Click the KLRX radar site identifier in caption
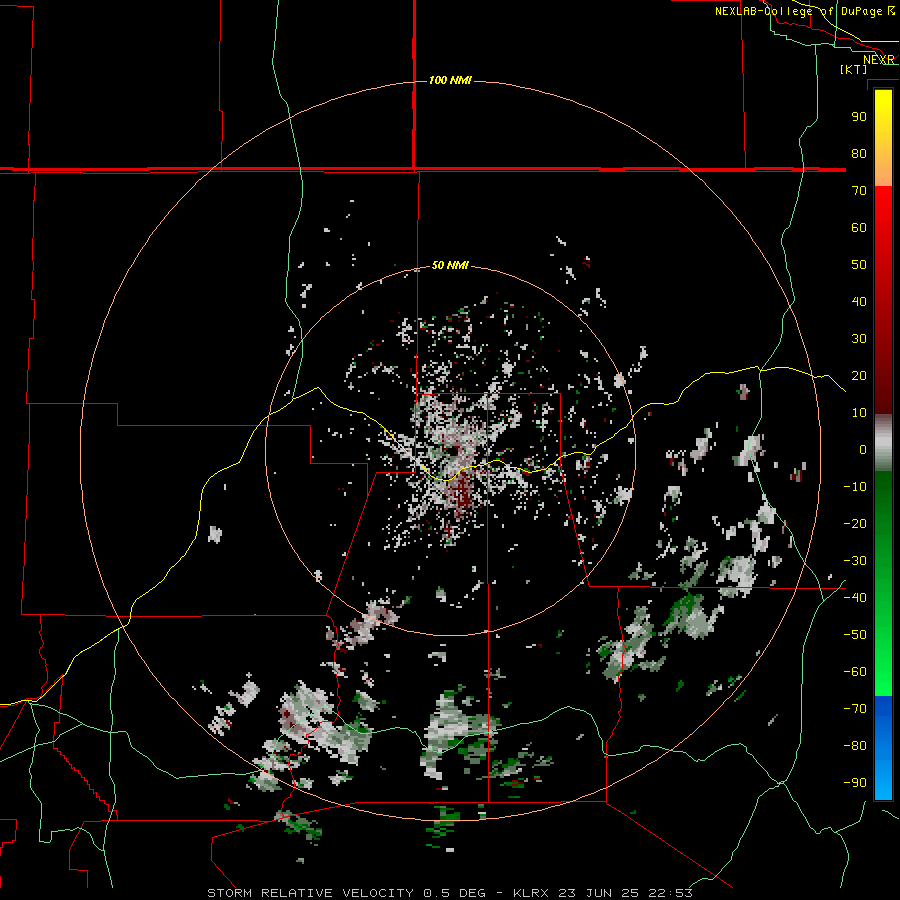 [x=531, y=893]
